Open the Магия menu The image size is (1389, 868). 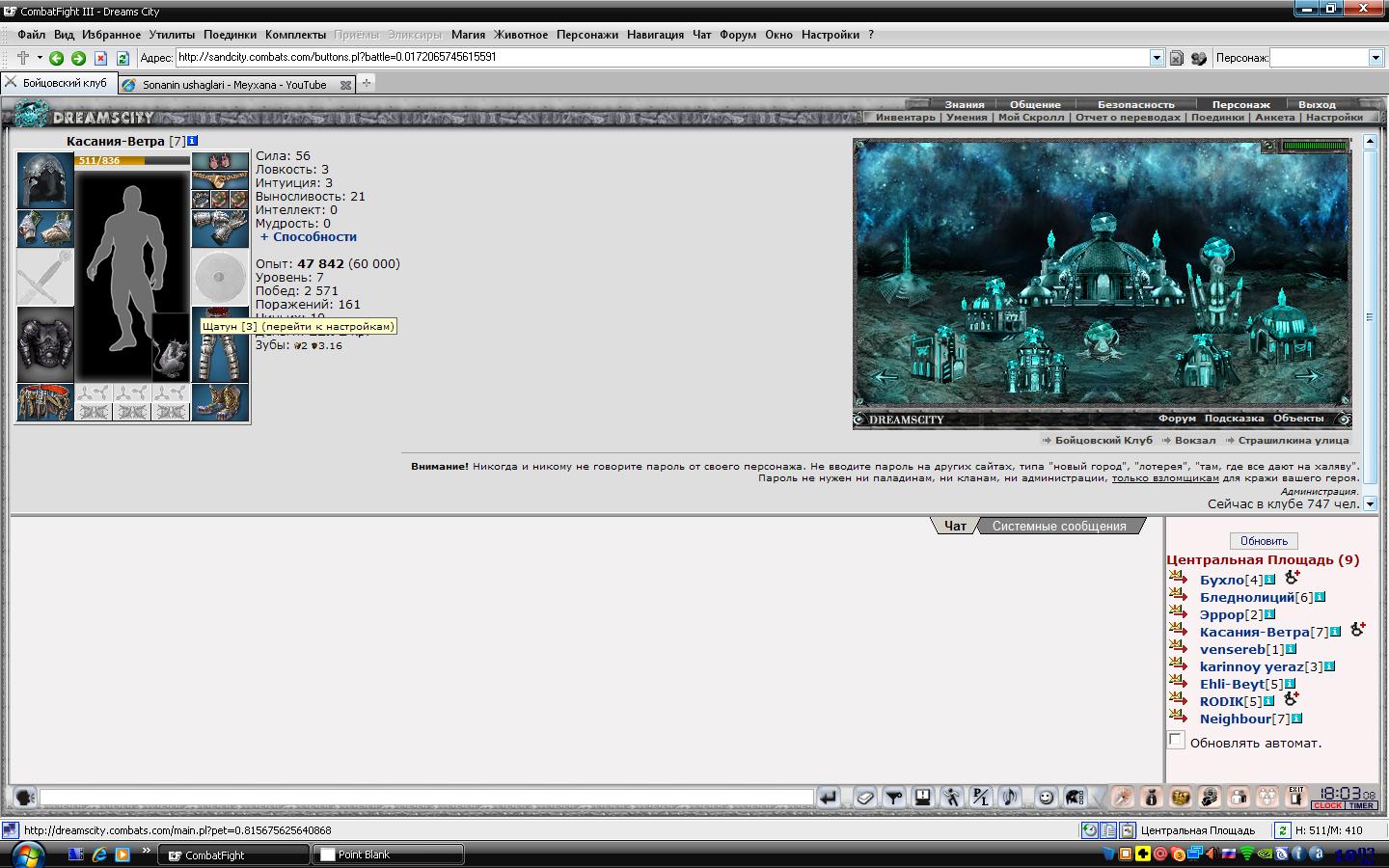coord(468,34)
